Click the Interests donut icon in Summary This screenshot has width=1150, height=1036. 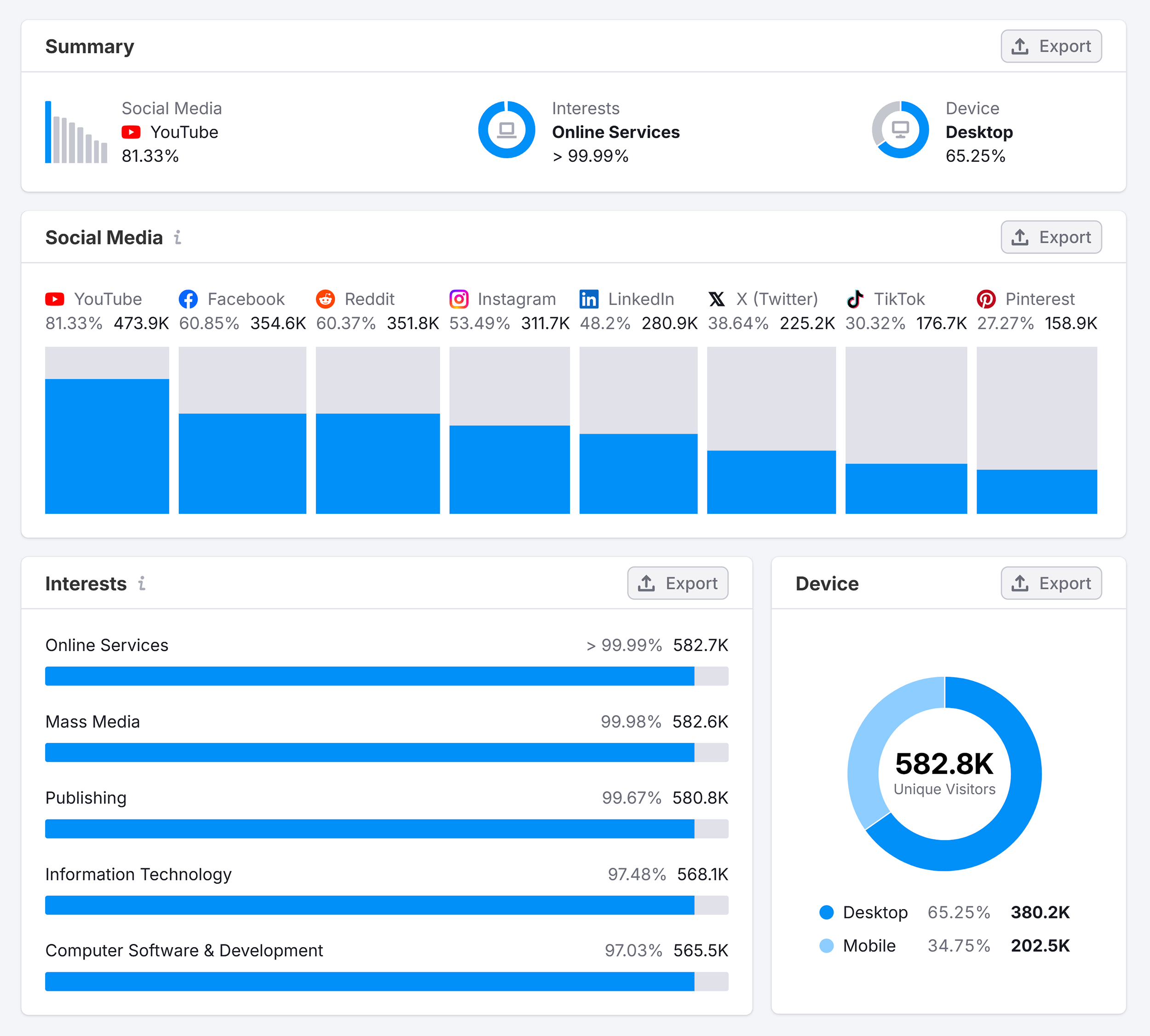[506, 129]
